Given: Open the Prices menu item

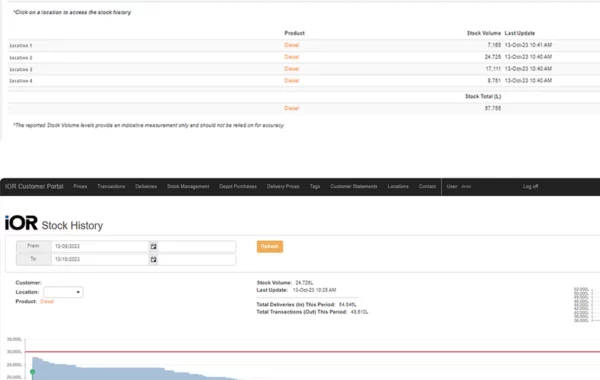Looking at the screenshot, I should click(80, 186).
